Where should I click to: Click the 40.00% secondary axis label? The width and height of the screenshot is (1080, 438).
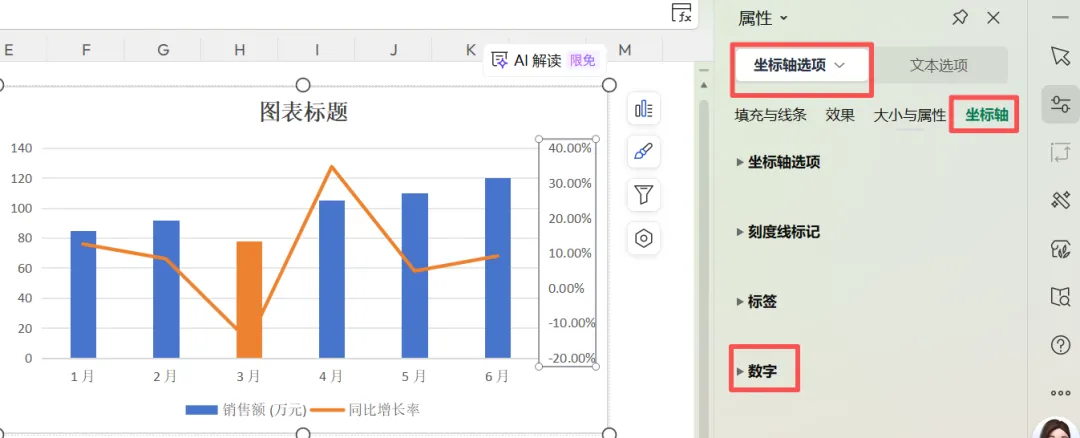[570, 148]
